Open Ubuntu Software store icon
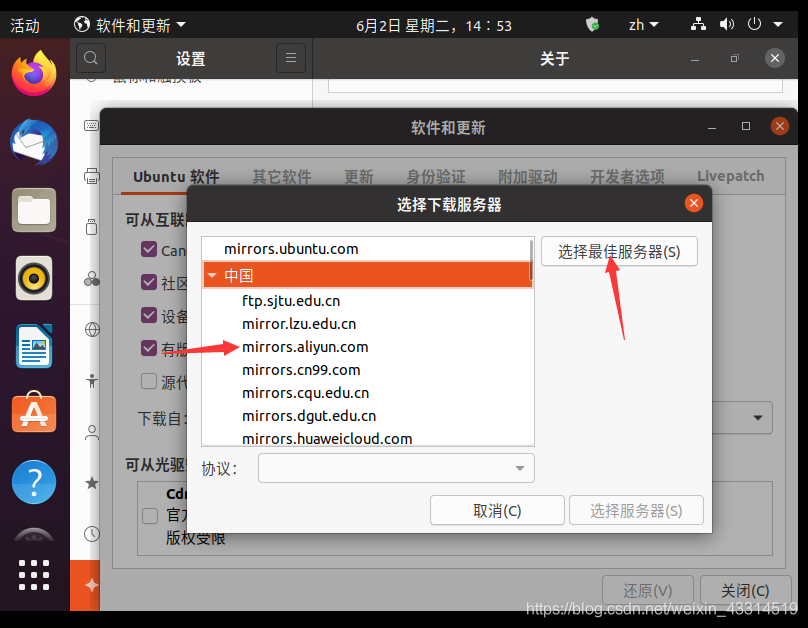808x628 pixels. point(34,414)
